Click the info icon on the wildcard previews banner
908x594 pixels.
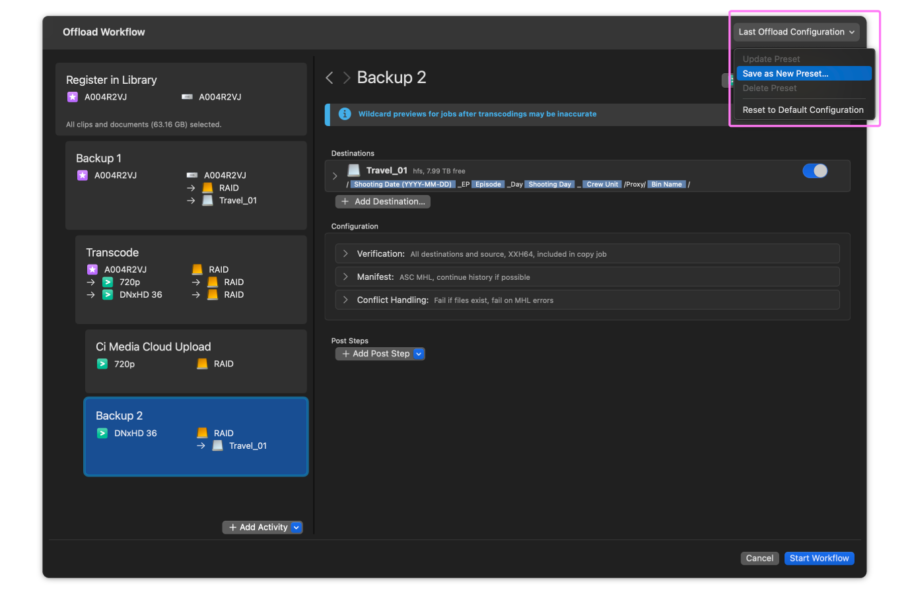(344, 114)
